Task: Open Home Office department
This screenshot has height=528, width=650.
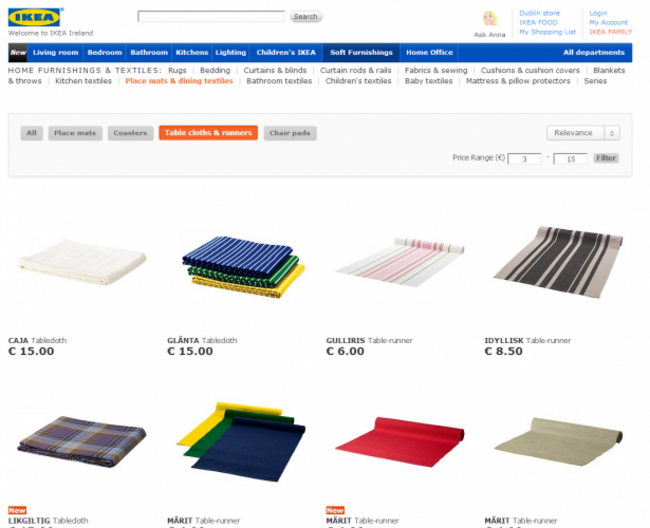Action: click(429, 53)
